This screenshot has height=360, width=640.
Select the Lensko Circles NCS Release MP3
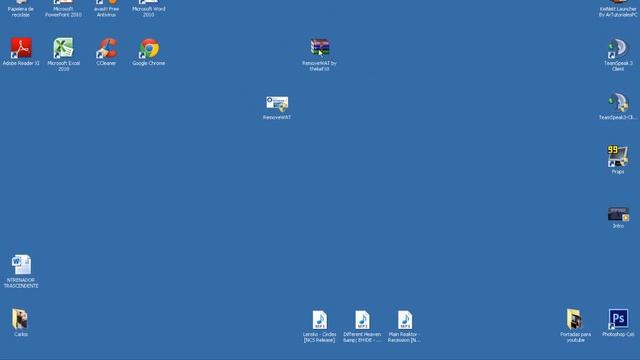[x=320, y=320]
